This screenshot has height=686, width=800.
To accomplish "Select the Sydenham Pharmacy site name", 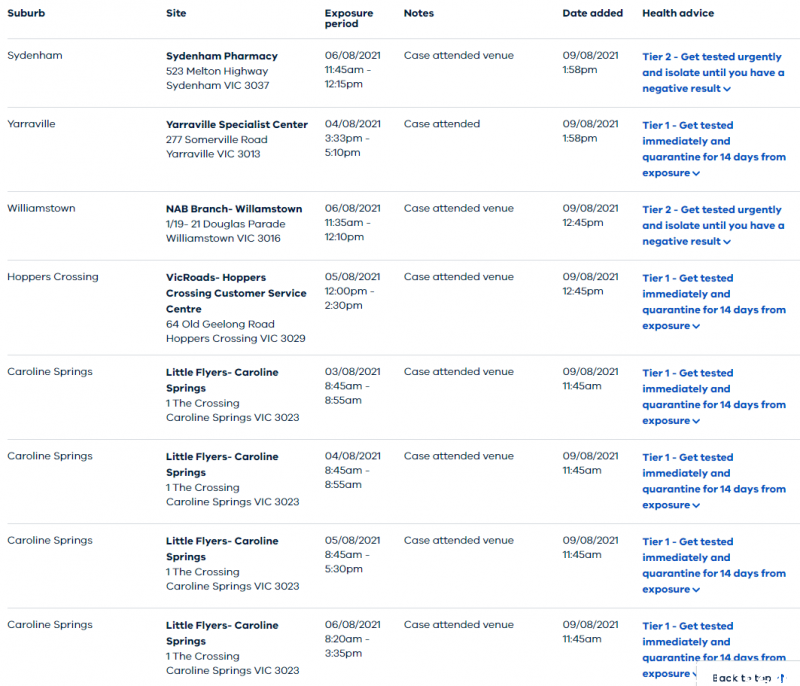I will (x=222, y=56).
